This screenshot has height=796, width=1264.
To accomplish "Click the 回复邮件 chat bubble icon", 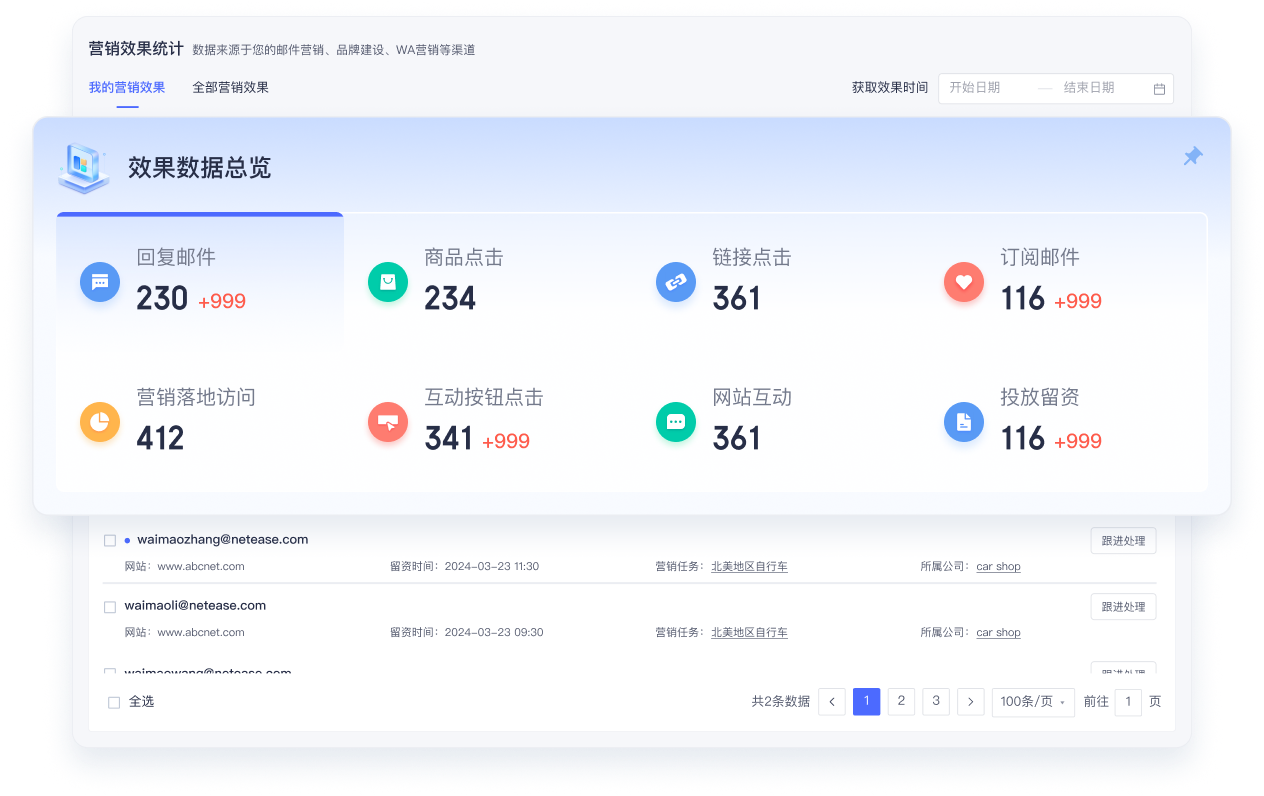I will 99,281.
